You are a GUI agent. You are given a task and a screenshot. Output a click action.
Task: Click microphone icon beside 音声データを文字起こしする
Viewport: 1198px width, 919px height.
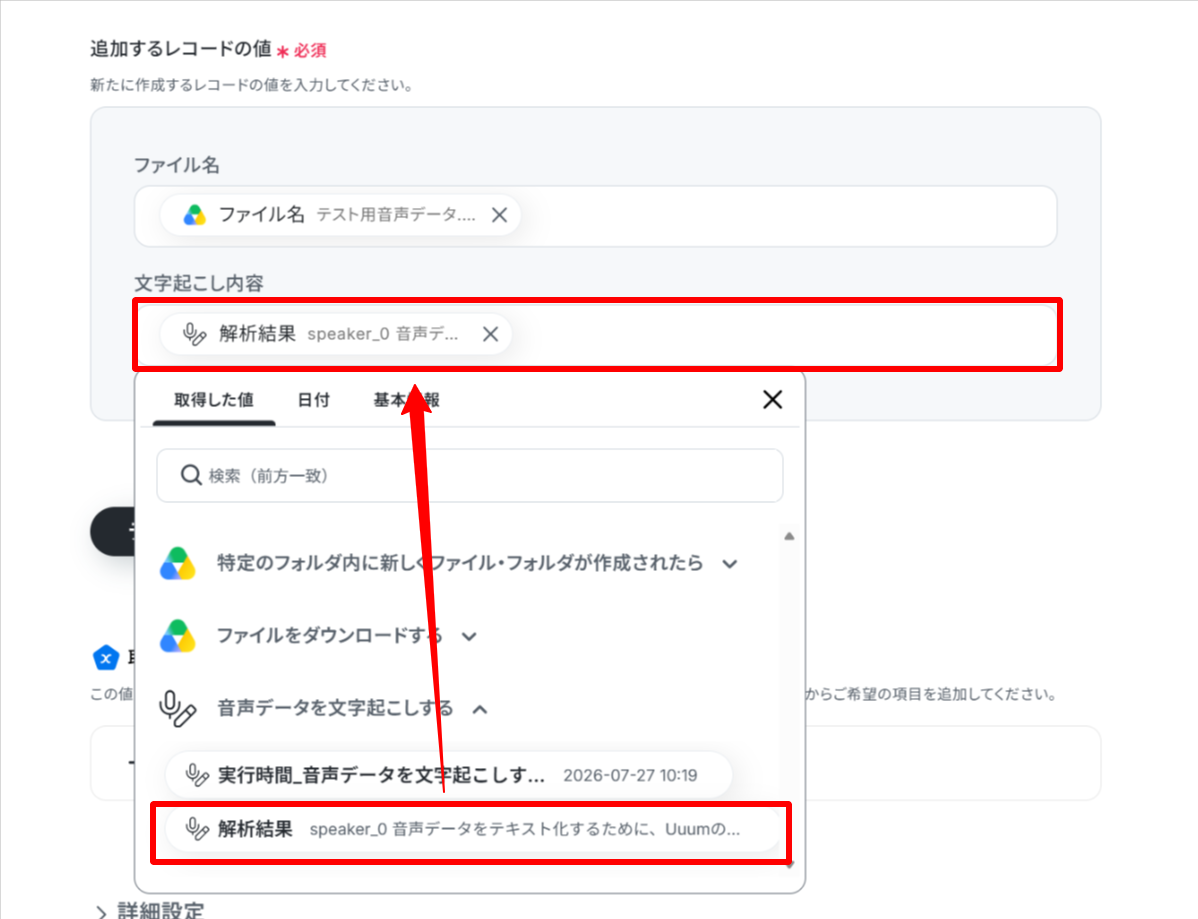click(x=177, y=709)
